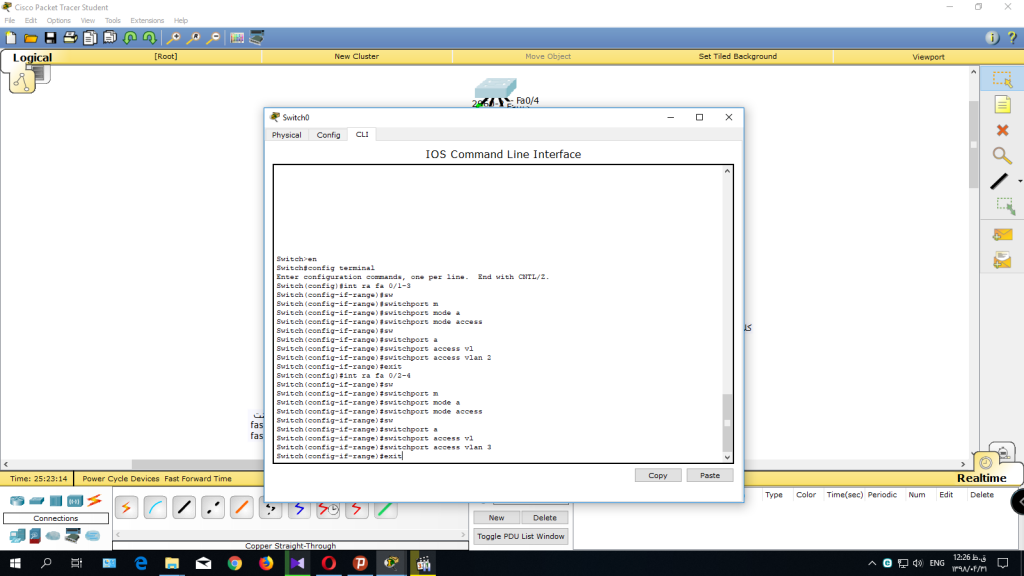
Task: Choose the green Octal cable
Action: (385, 507)
